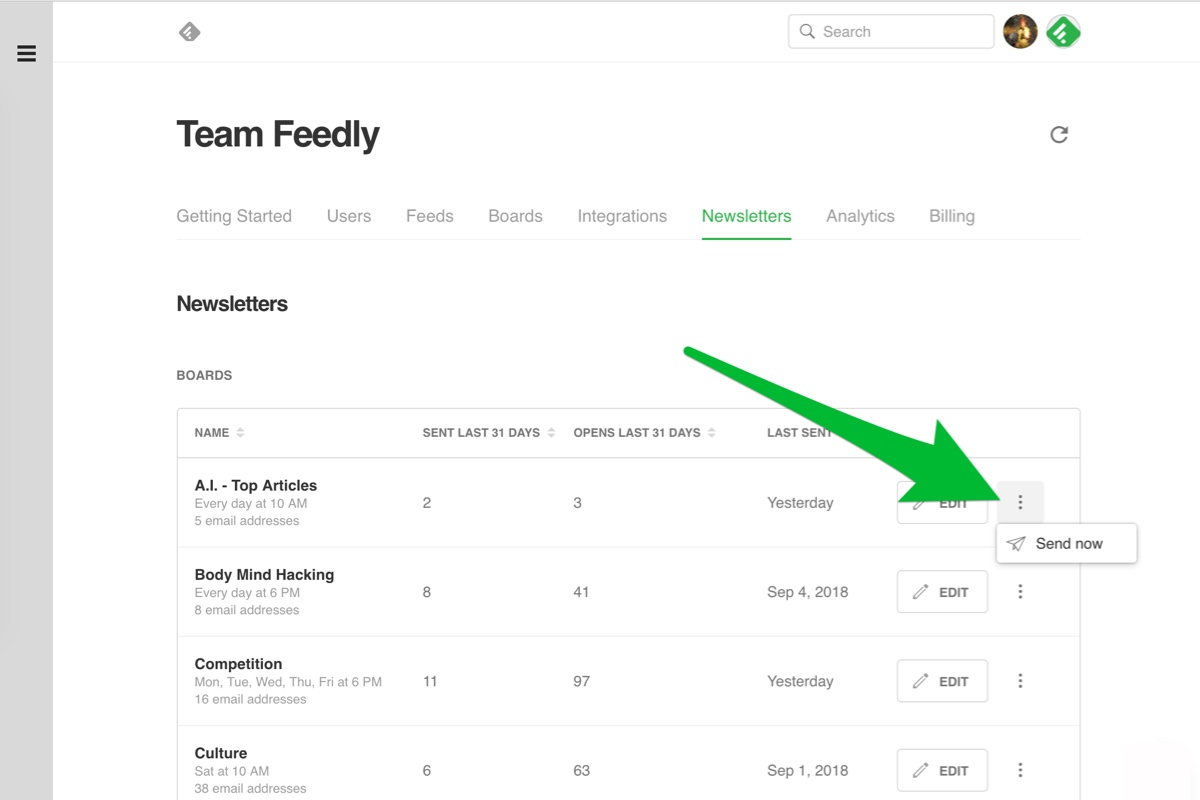Click the Competition newsletter name
This screenshot has height=800, width=1200.
(238, 663)
